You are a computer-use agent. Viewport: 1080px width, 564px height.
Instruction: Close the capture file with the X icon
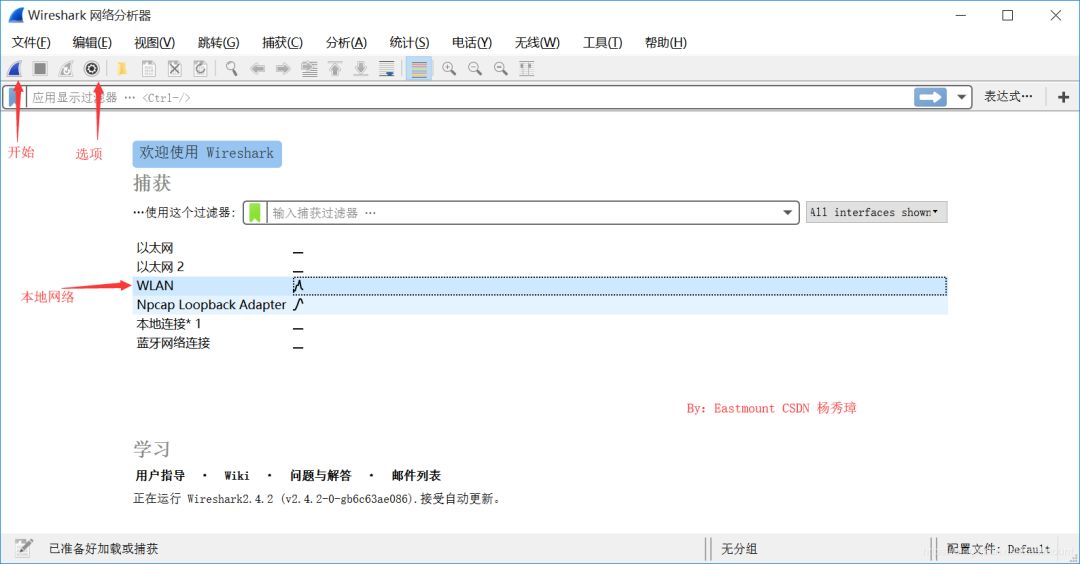[x=174, y=68]
